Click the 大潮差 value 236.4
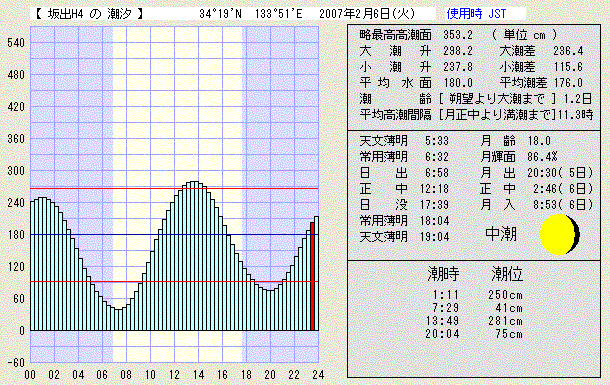Image resolution: width=610 pixels, height=385 pixels. 568,51
